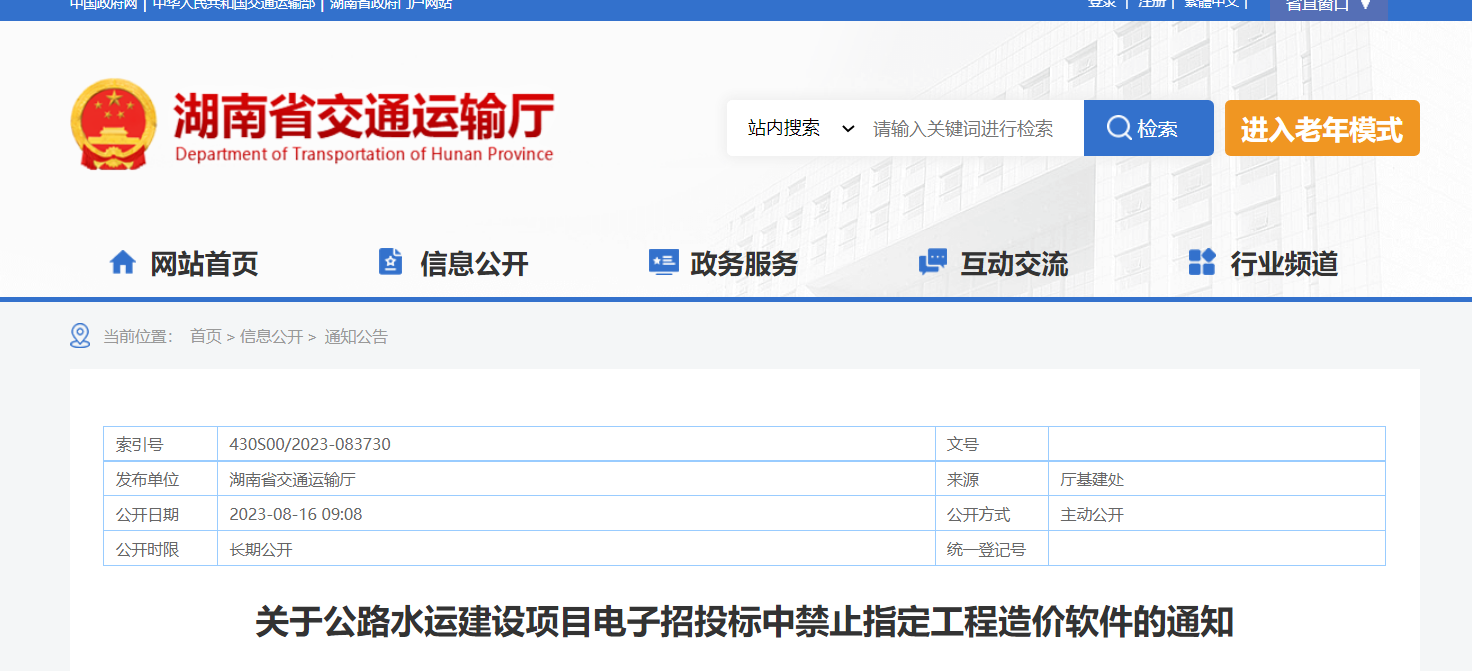Viewport: 1472px width, 671px height.
Task: Click the location pin icon beside 当前位置
Action: 81,336
